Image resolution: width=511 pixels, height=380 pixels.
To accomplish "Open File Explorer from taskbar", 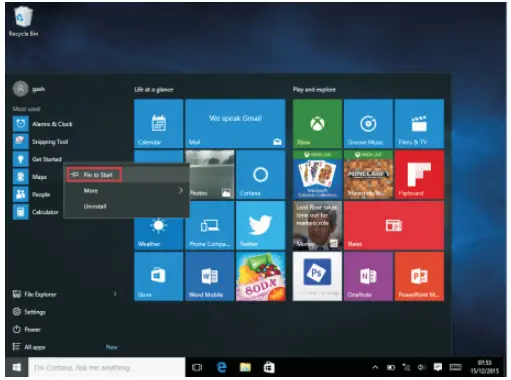I will (245, 367).
